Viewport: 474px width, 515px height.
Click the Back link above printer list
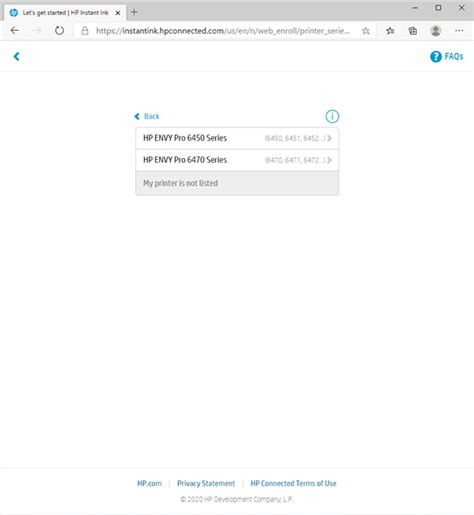coord(147,116)
